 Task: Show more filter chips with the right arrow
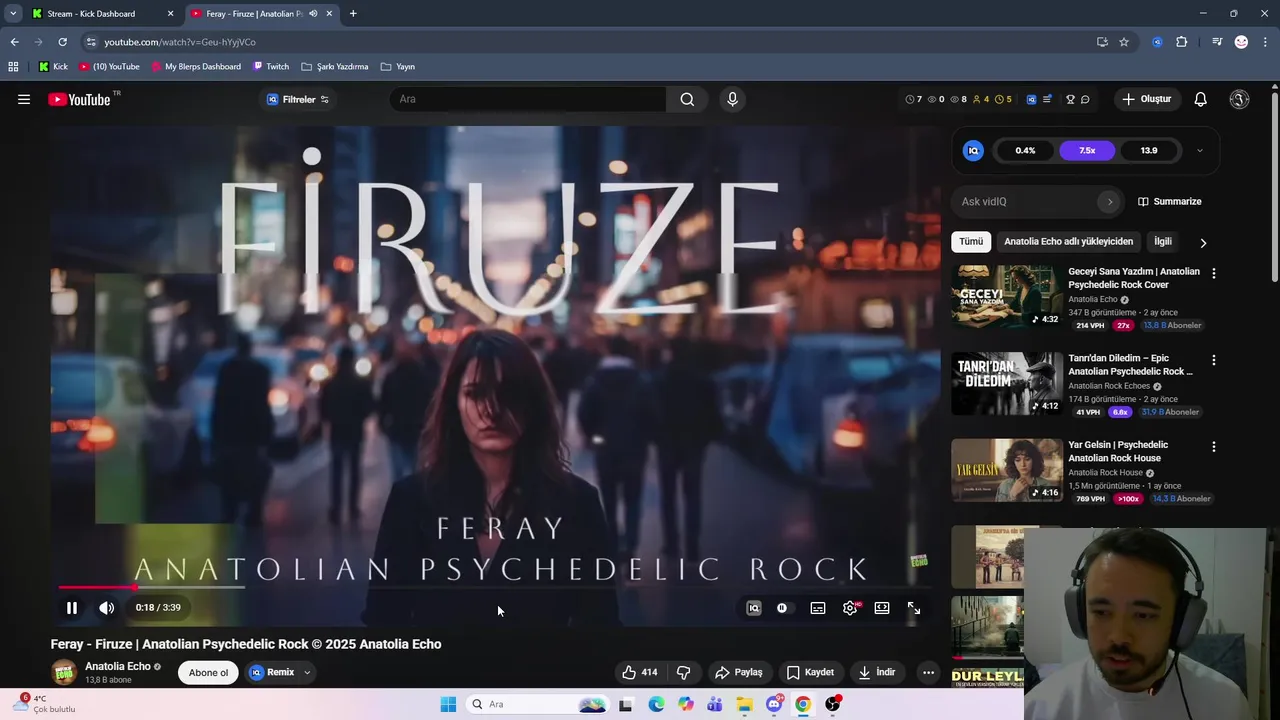(1203, 242)
